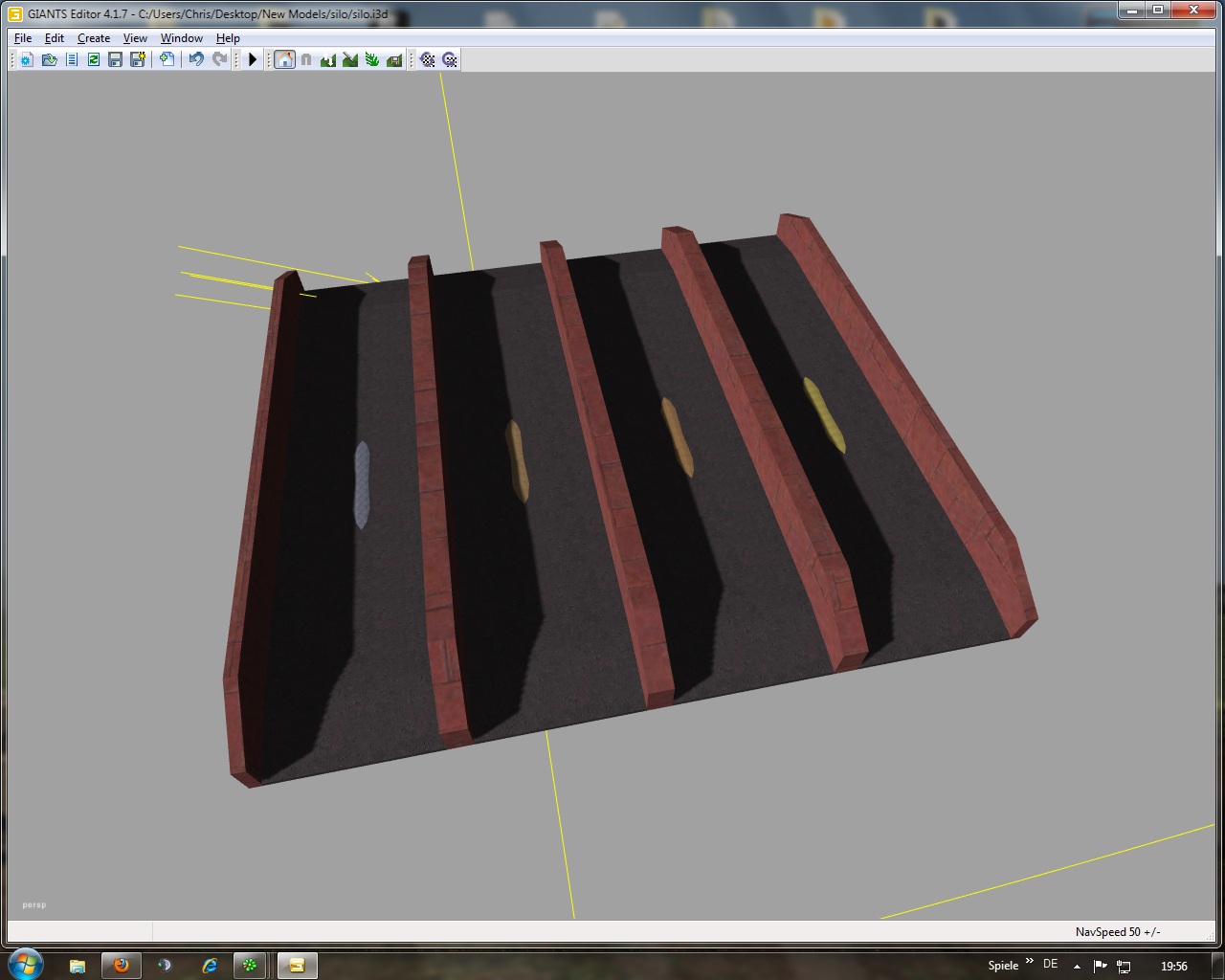Click the Add document plus icon
The image size is (1225, 980).
click(x=167, y=59)
